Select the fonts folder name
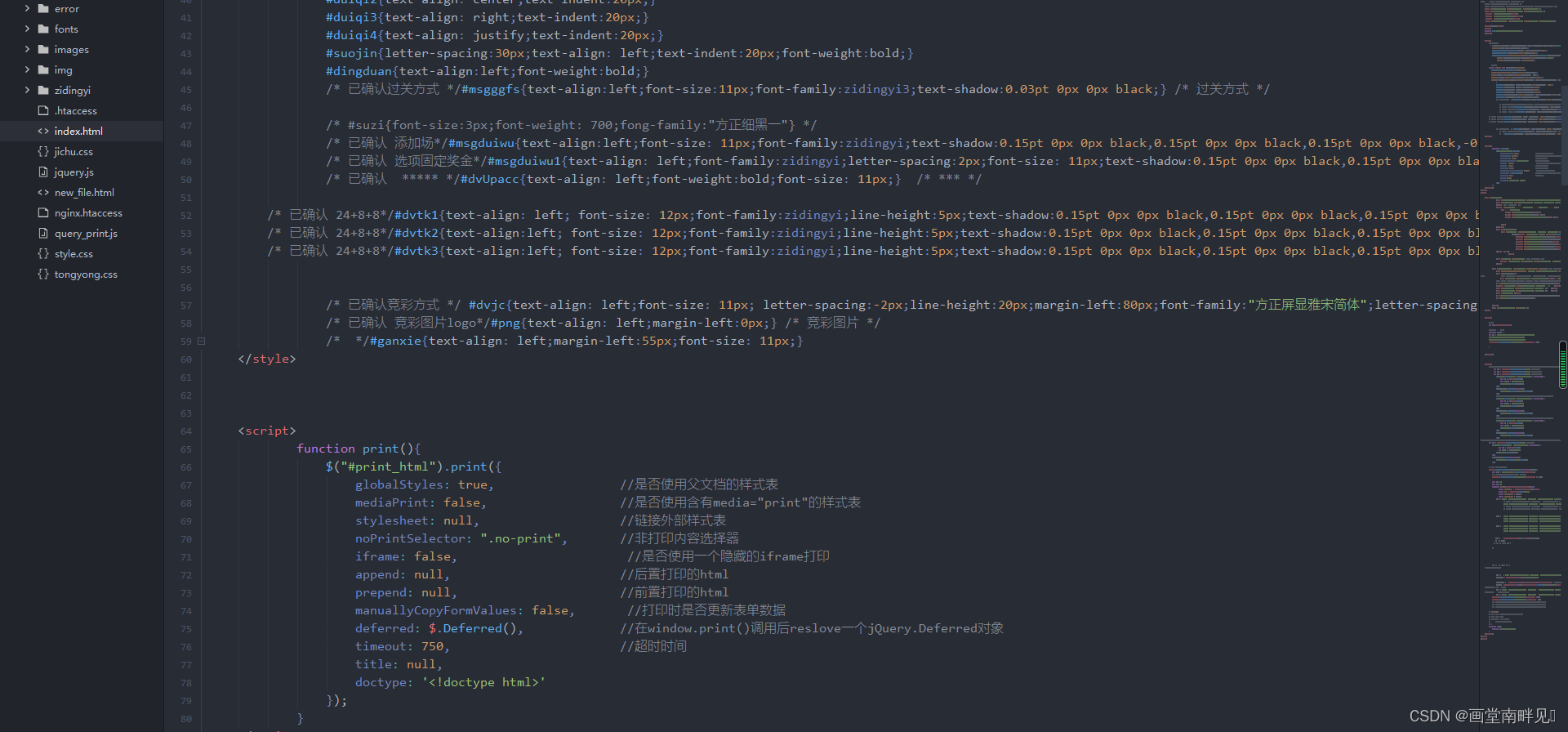Image resolution: width=1568 pixels, height=732 pixels. (66, 29)
